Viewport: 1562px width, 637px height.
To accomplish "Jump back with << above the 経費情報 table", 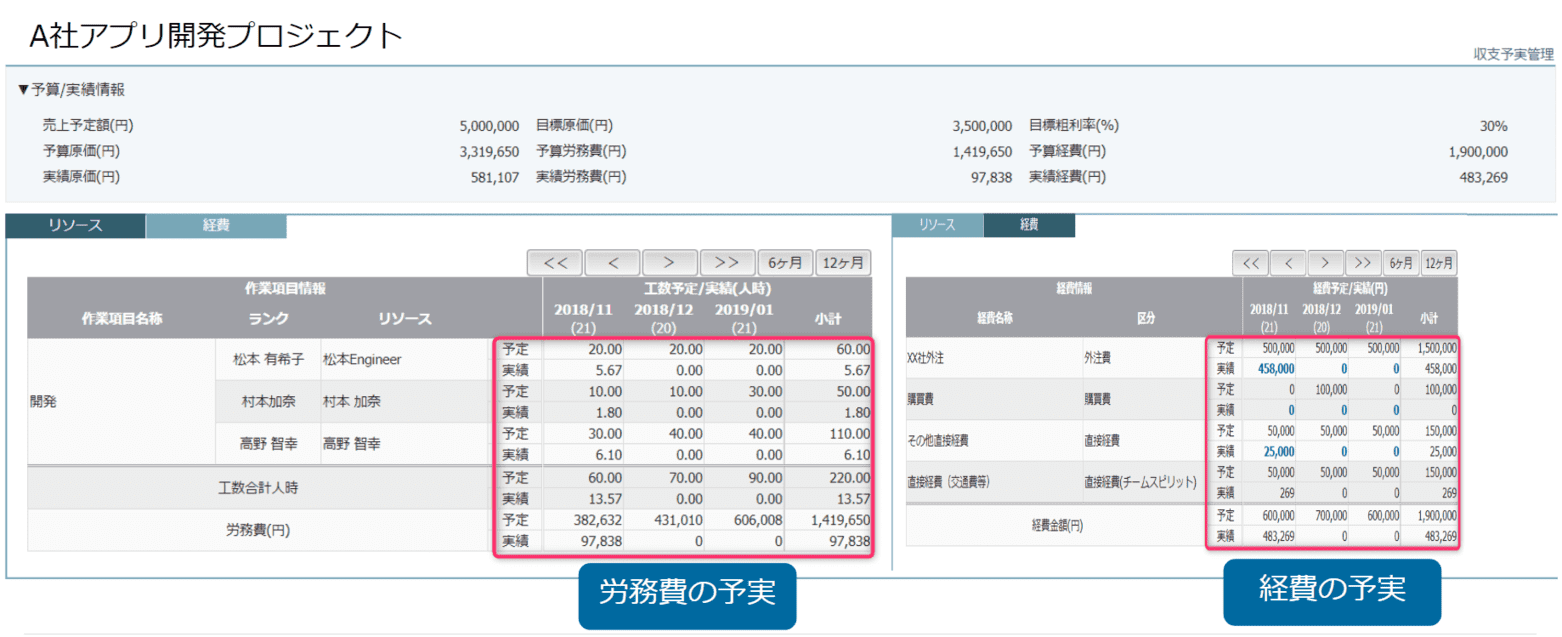I will tap(1250, 262).
